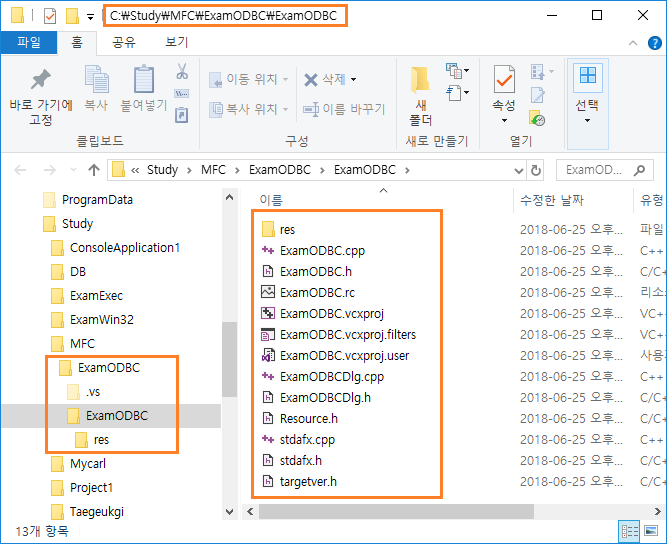
Task: Click the horizontal scrollbar right arrow
Action: point(658,511)
